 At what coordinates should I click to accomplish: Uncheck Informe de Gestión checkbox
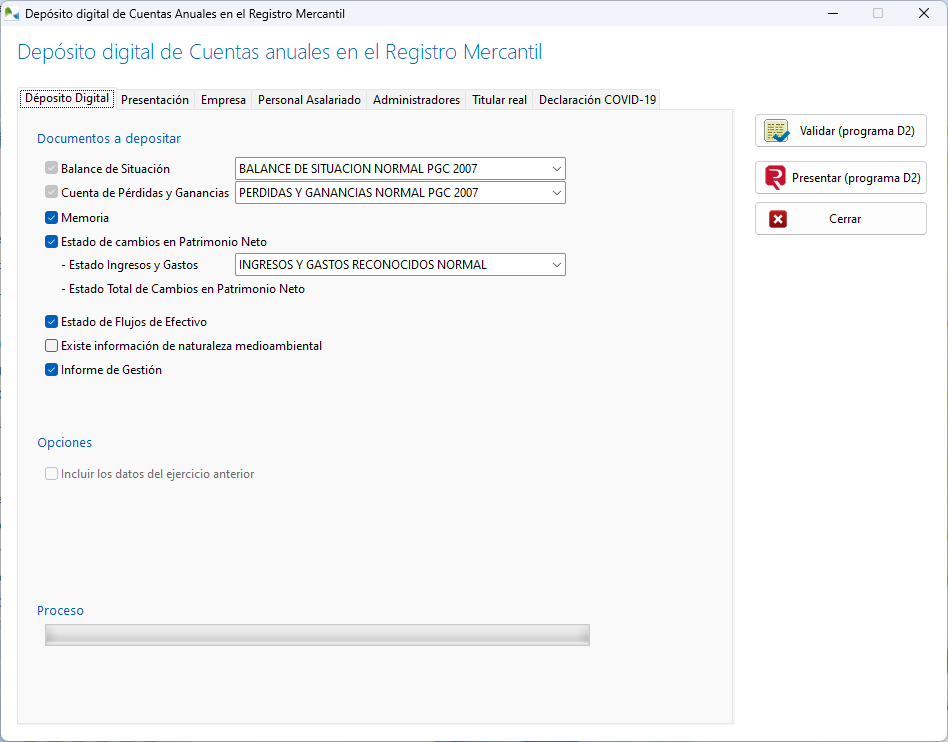[51, 370]
